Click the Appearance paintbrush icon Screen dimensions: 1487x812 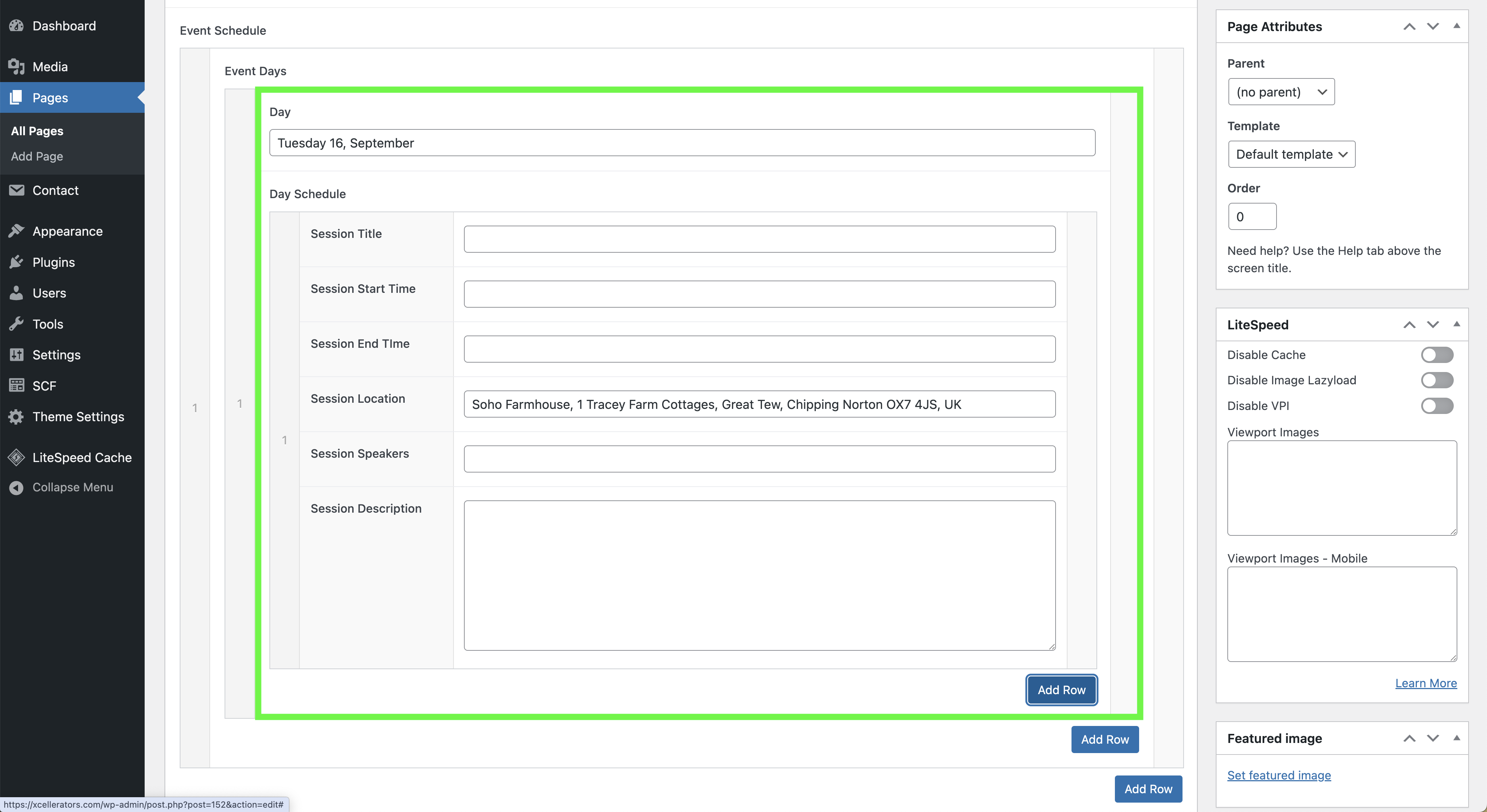[16, 231]
